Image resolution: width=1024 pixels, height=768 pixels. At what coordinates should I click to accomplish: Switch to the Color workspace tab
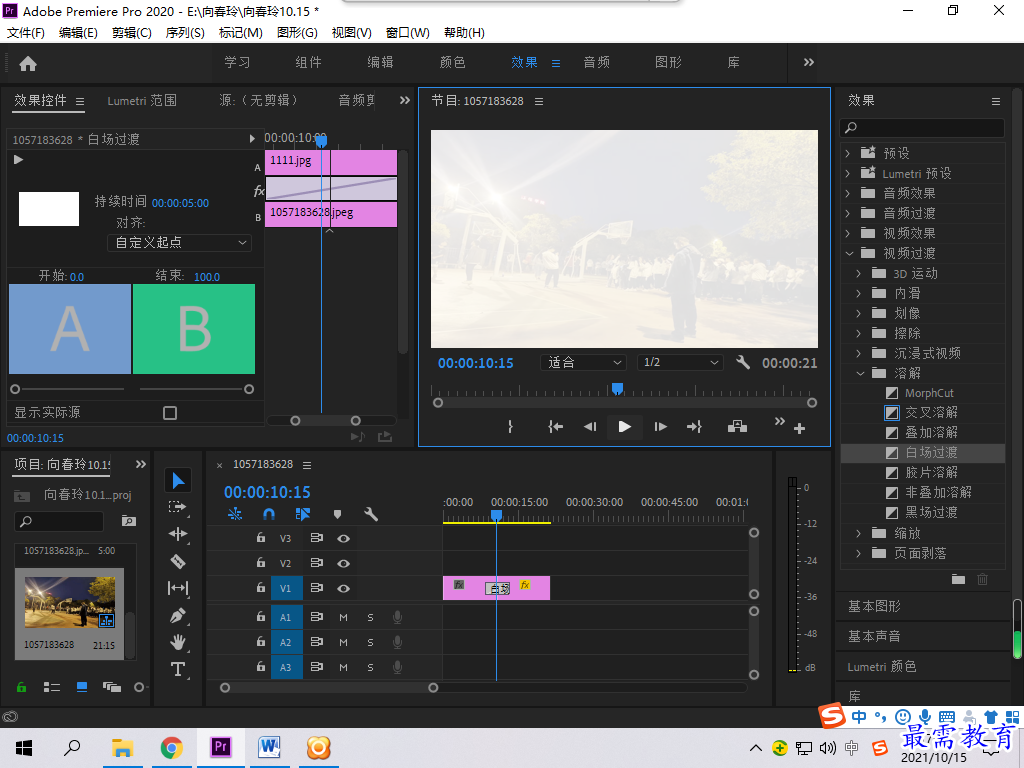[453, 62]
